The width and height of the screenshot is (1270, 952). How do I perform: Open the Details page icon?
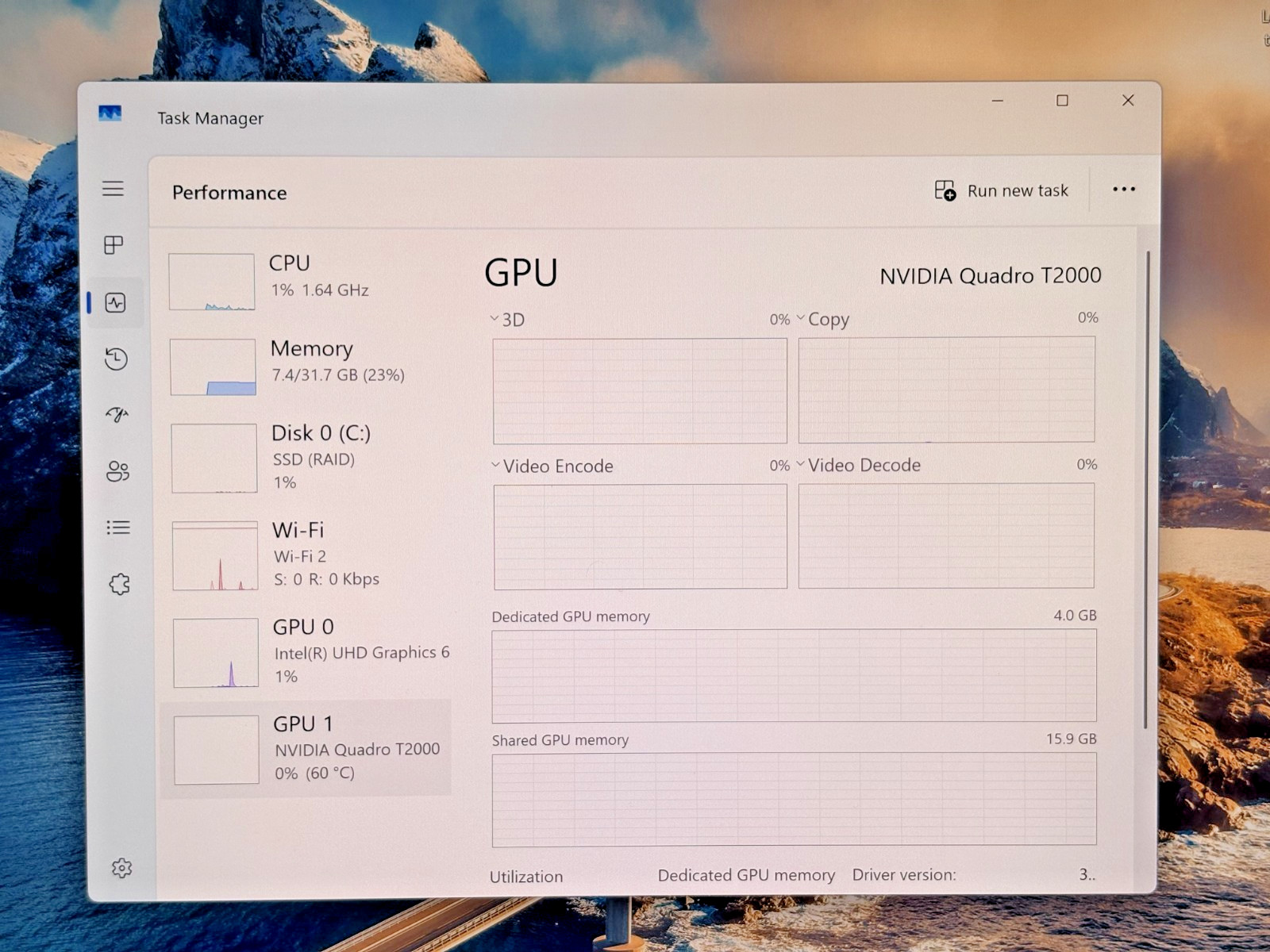point(118,528)
